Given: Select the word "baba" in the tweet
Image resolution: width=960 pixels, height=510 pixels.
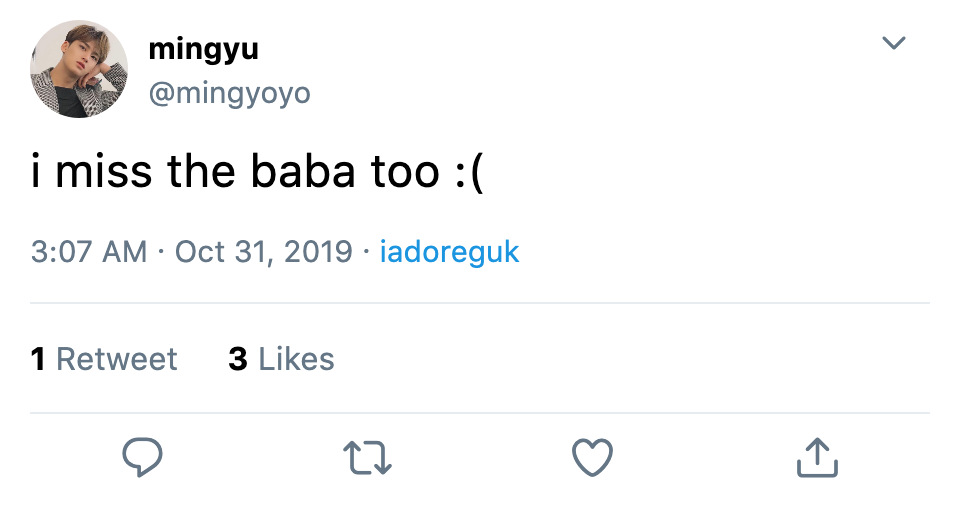Looking at the screenshot, I should pyautogui.click(x=303, y=171).
